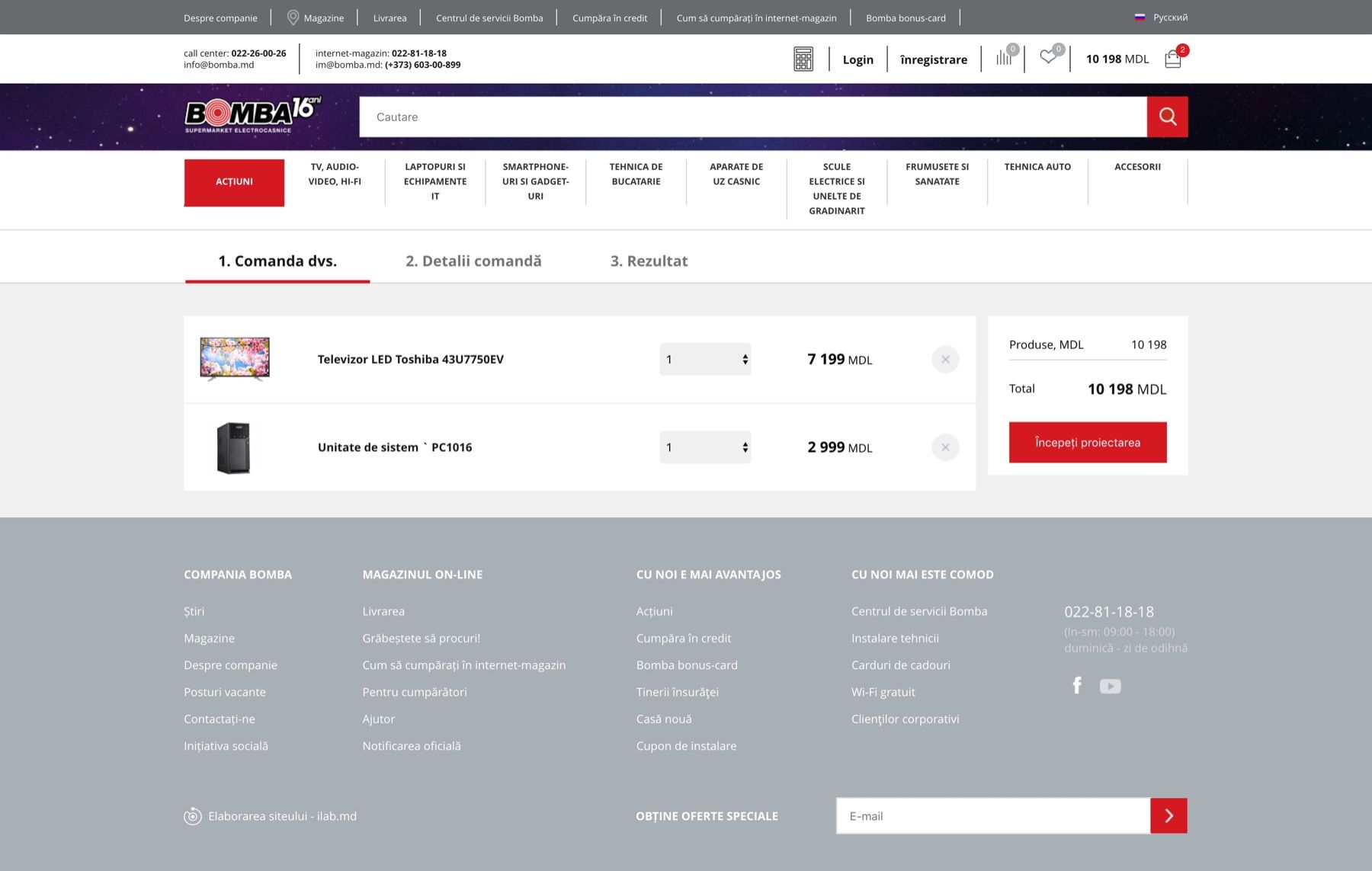Screen dimensions: 1372x871
Task: Open Știri footer link
Action: (x=194, y=611)
